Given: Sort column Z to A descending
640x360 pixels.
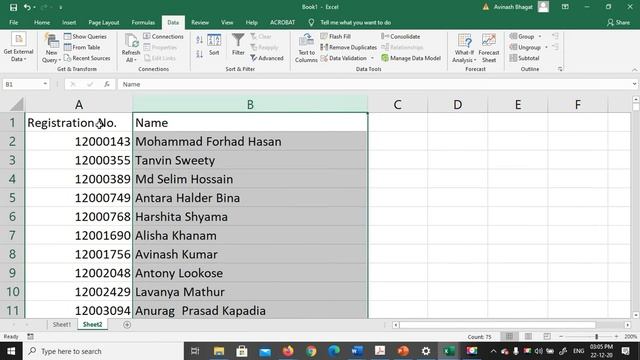Looking at the screenshot, I should (199, 54).
